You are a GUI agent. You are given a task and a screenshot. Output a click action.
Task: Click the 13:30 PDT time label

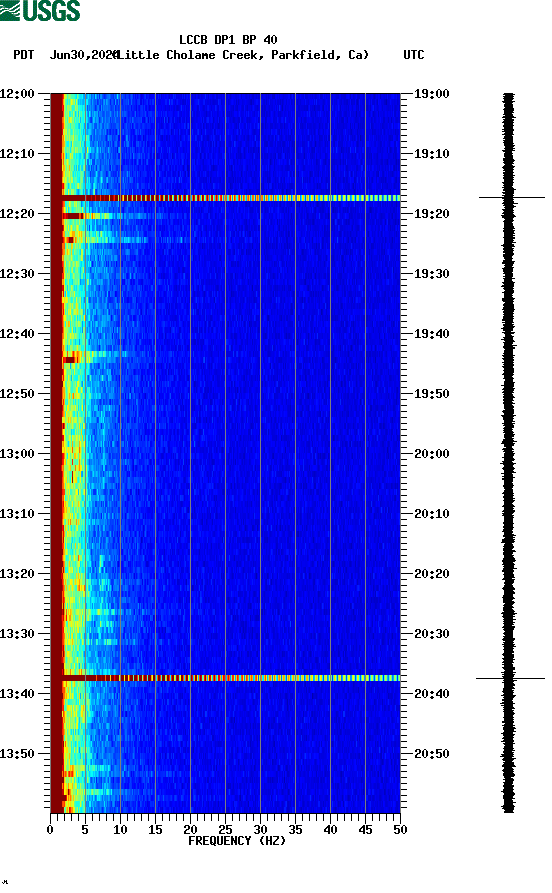(17, 634)
